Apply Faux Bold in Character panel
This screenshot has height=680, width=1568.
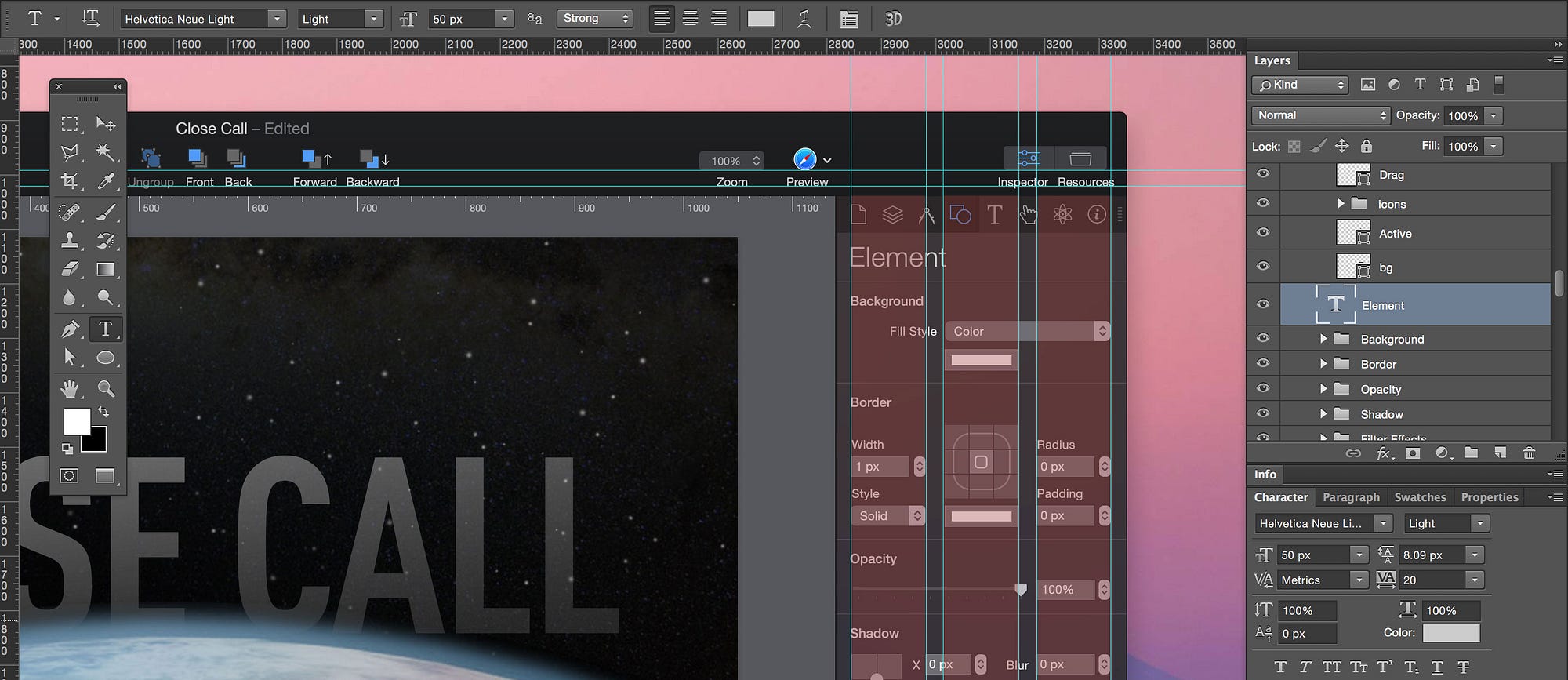(1280, 667)
